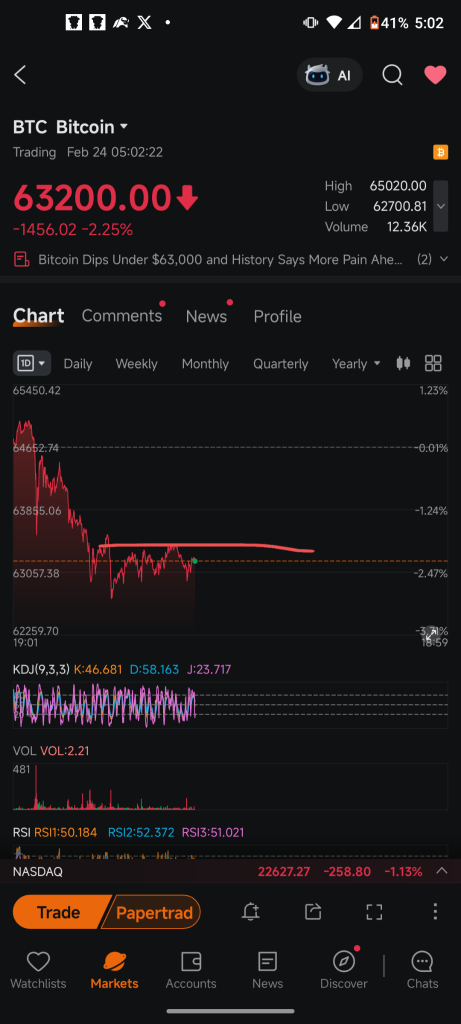The width and height of the screenshot is (461, 1024).
Task: Enter fullscreen chart with brackets icon
Action: (374, 912)
